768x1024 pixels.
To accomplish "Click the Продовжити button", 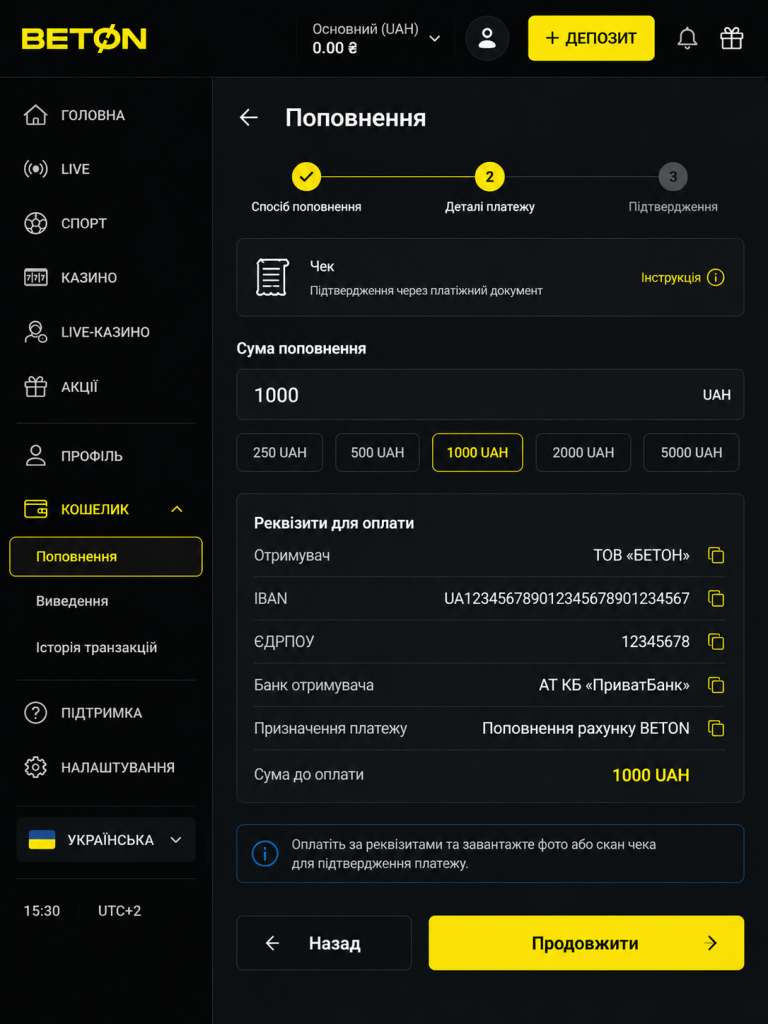I will [x=586, y=943].
